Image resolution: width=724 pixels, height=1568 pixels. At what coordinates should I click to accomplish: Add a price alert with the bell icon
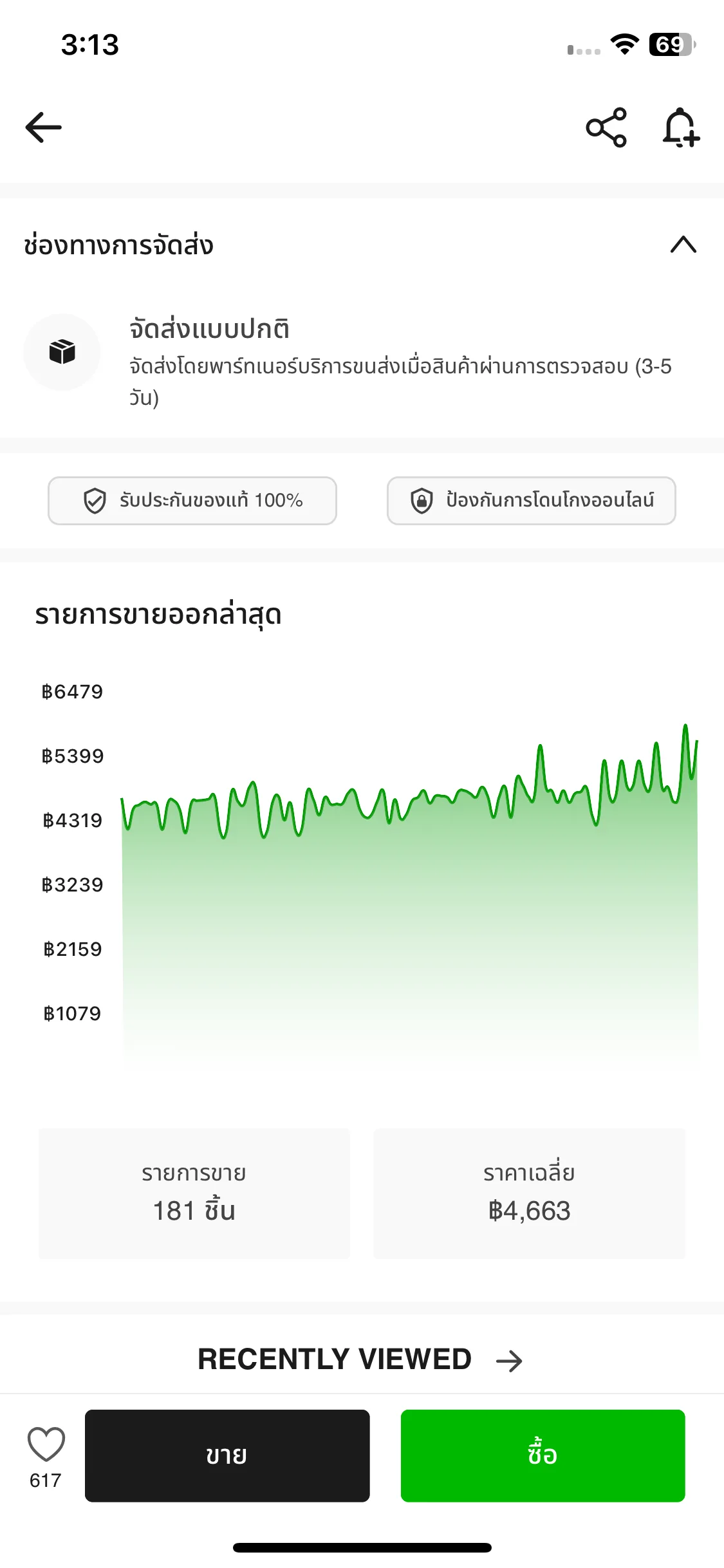click(681, 127)
